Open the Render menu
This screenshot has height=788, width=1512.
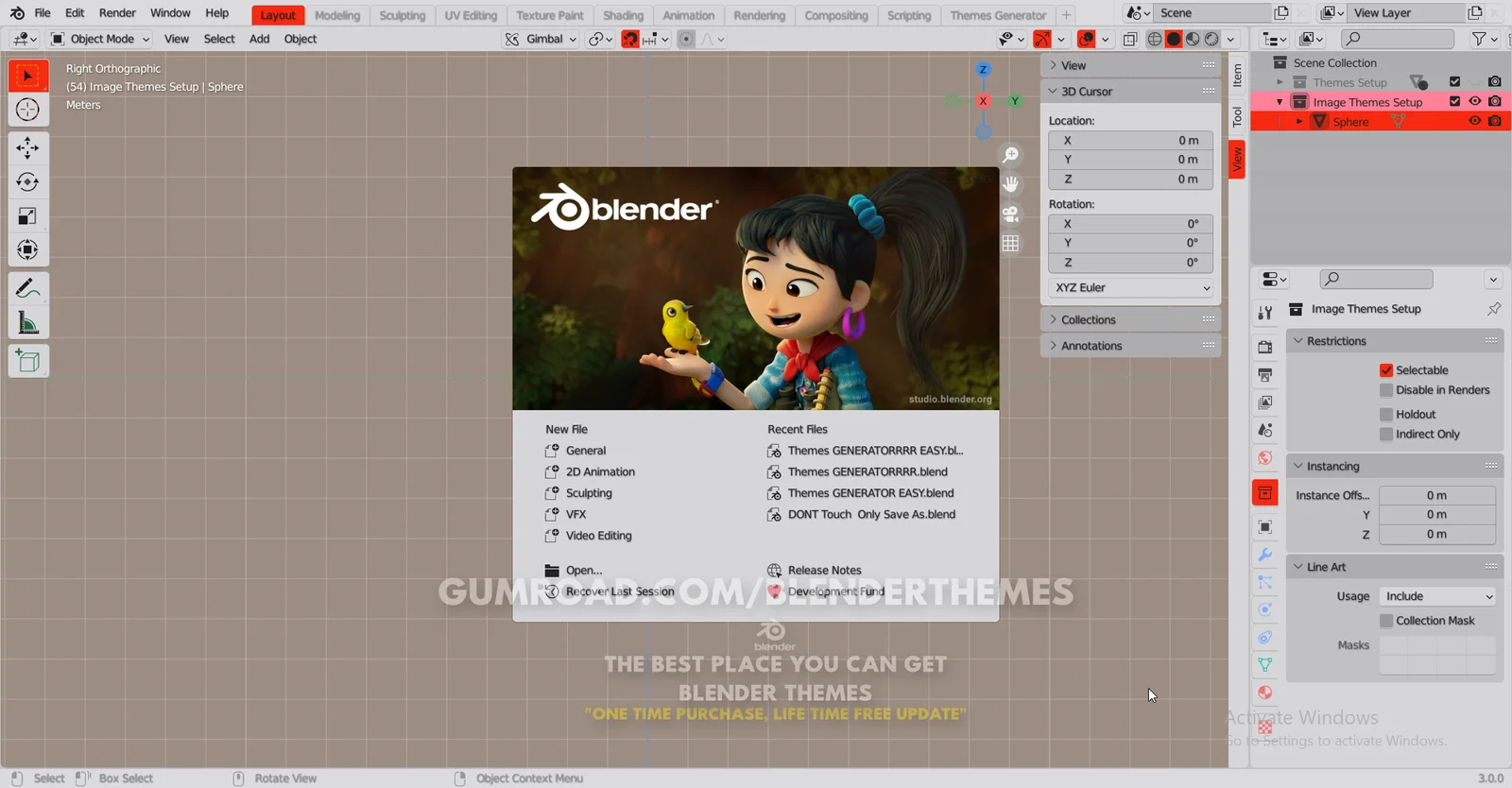[117, 13]
